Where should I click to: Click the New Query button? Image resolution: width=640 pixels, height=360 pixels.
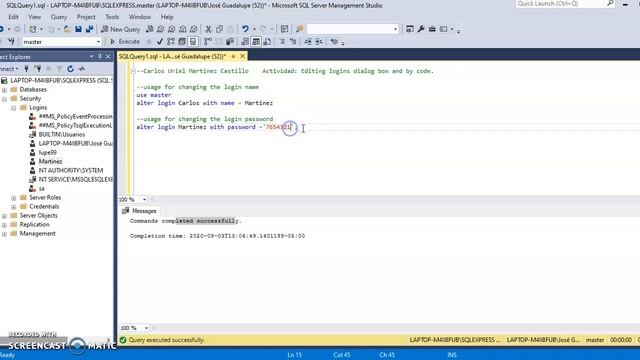click(x=120, y=29)
